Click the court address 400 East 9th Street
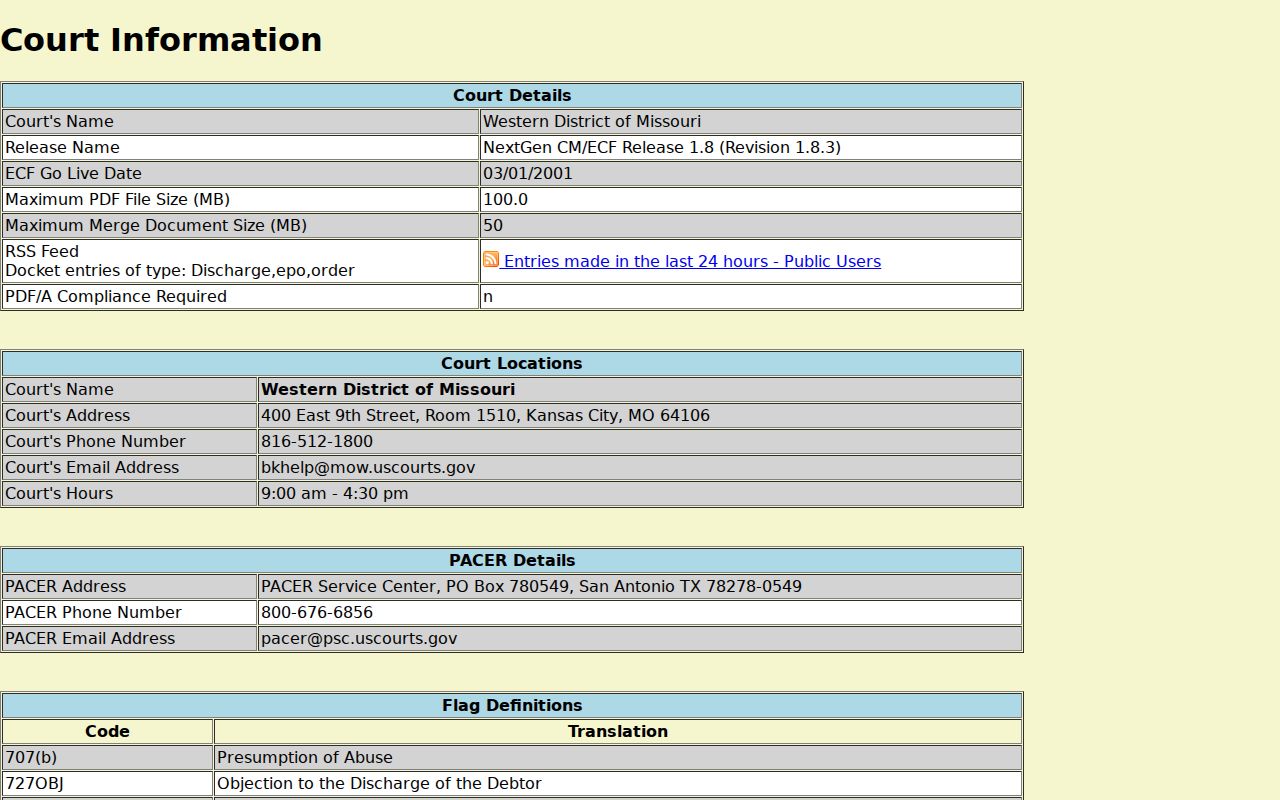The width and height of the screenshot is (1280, 800). [485, 415]
